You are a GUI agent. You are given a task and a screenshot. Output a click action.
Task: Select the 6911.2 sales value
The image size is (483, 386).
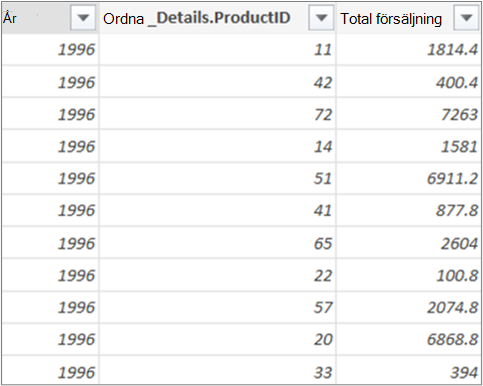[x=409, y=178]
